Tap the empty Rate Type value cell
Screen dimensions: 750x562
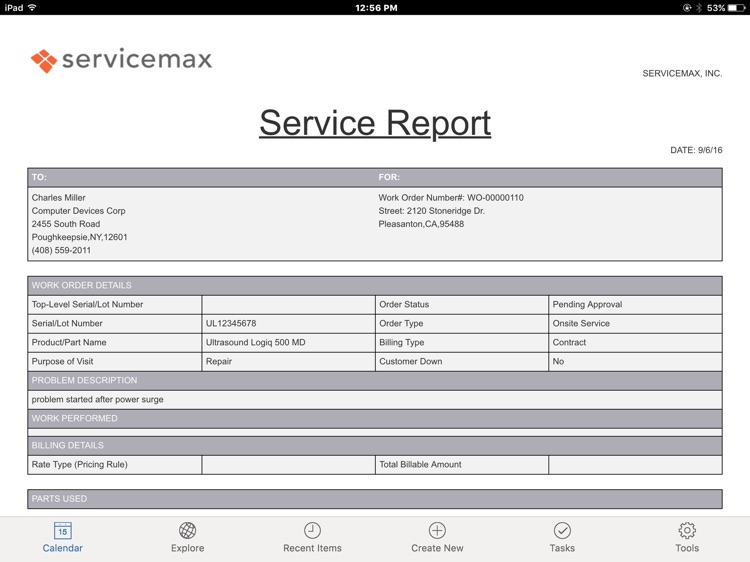pos(288,464)
